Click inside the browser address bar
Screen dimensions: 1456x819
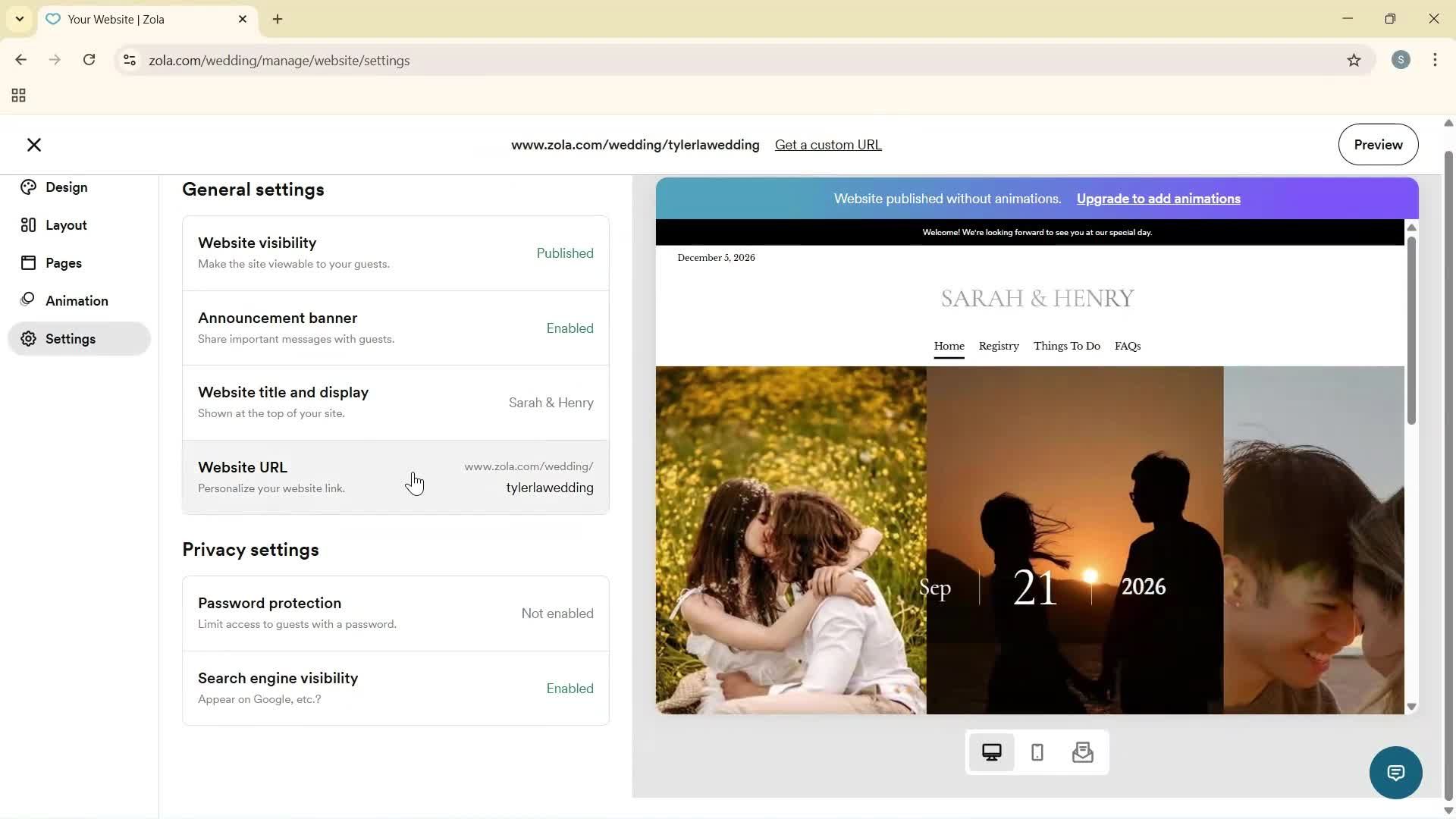pyautogui.click(x=455, y=61)
